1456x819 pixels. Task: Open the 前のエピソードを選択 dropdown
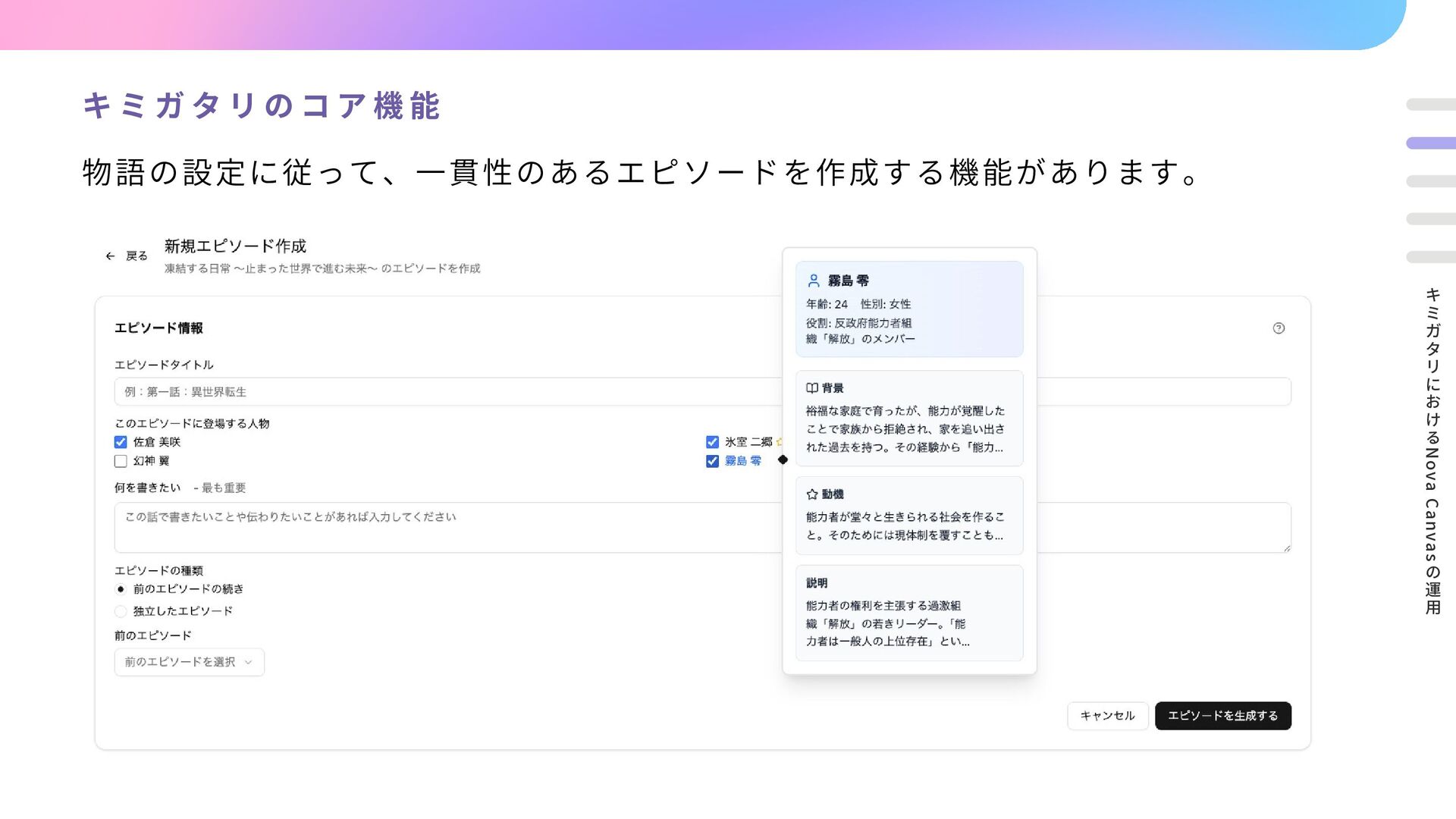coord(180,662)
